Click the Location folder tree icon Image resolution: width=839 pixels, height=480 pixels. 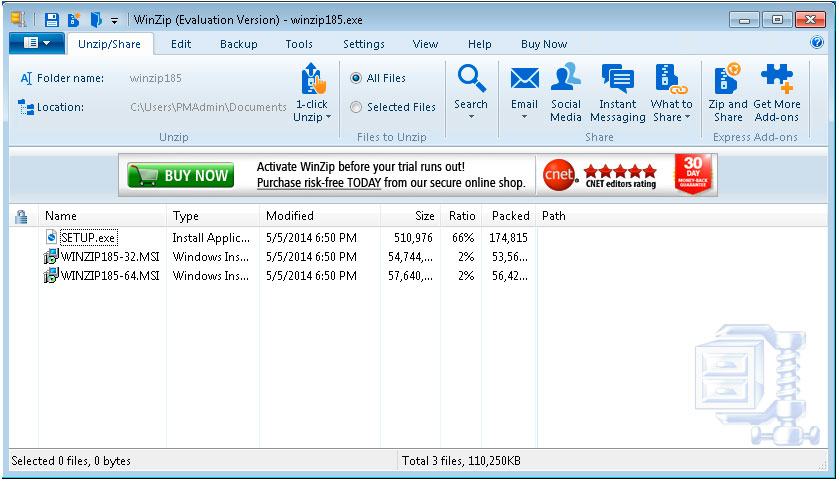click(x=25, y=107)
